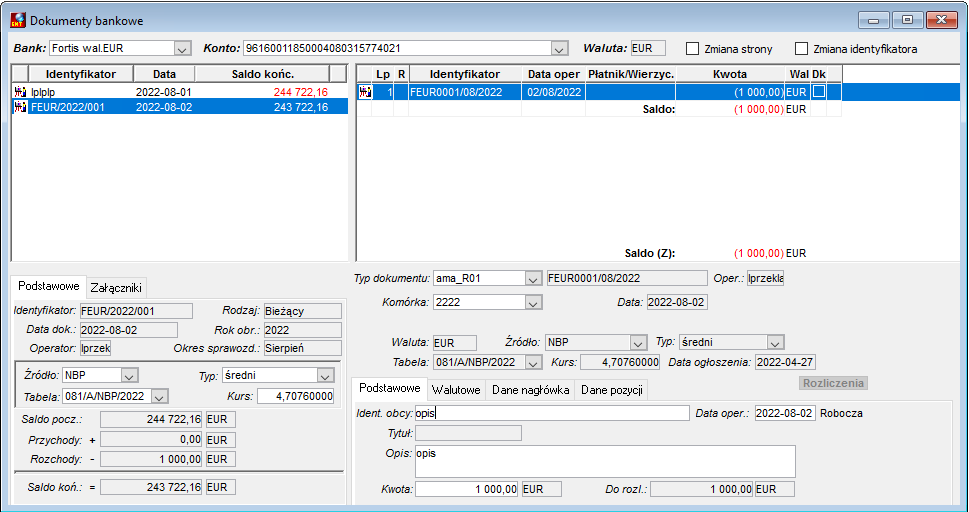Viewport: 969px width, 512px height.
Task: Toggle the Dk checkbox in first position row
Action: pos(818,92)
